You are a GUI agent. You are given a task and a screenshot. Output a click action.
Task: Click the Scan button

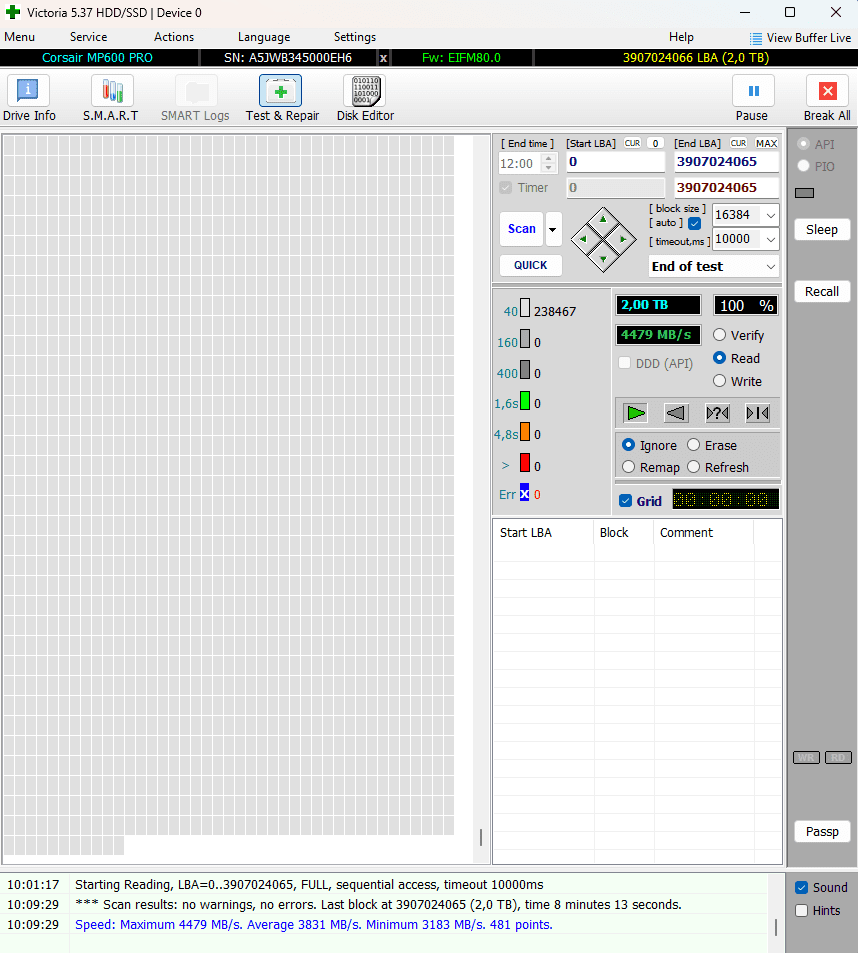pos(521,229)
